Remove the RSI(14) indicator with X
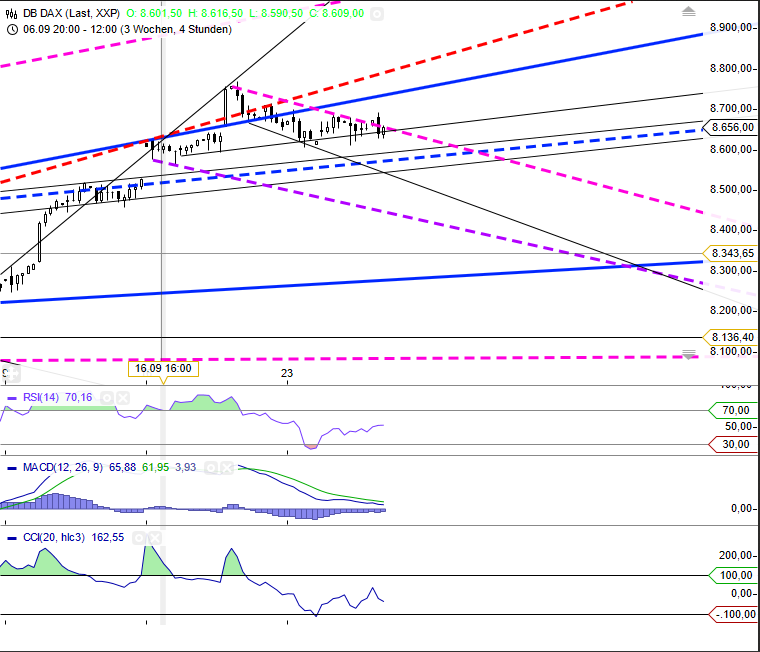 (x=123, y=398)
